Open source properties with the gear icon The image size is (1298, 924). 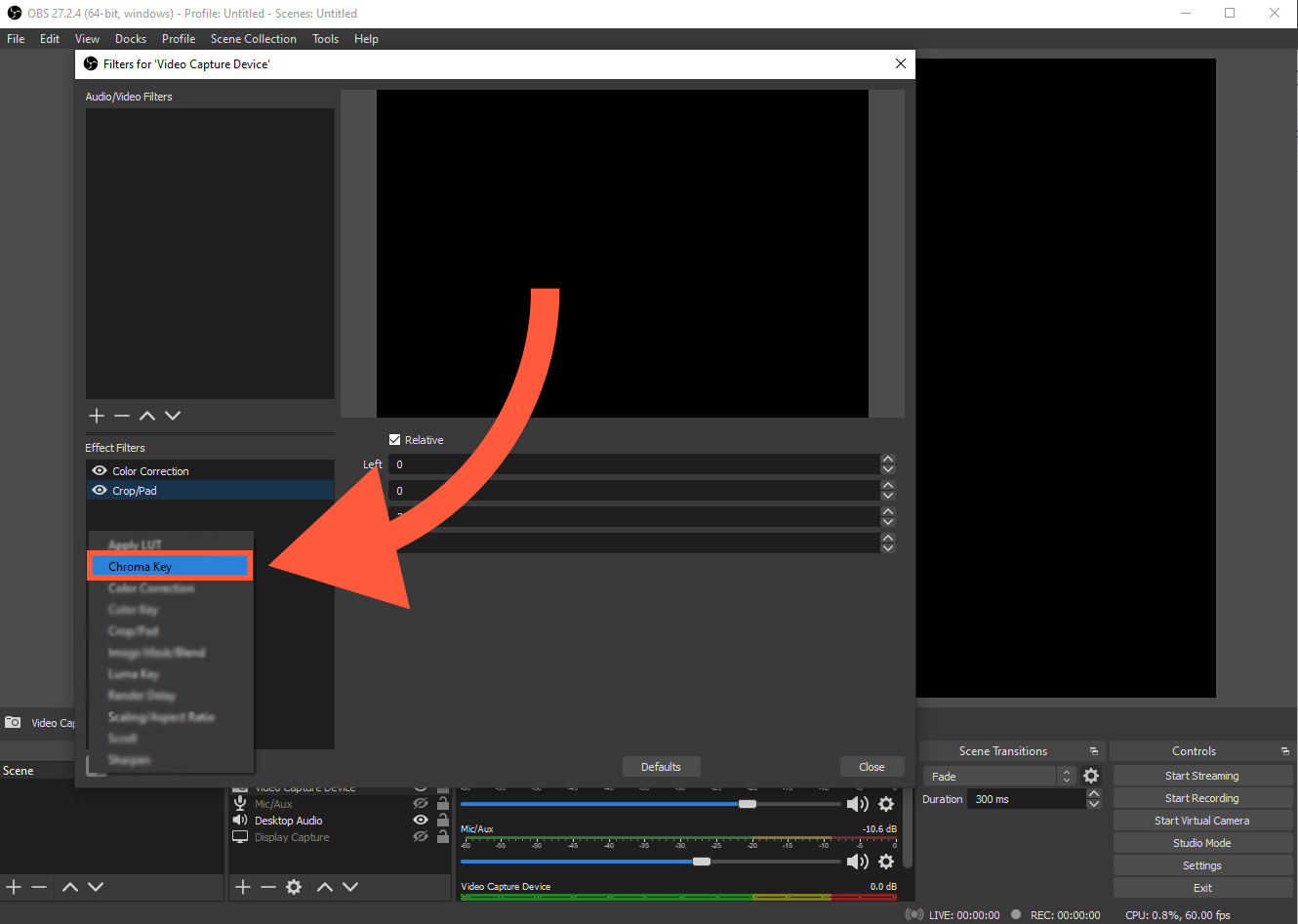point(293,886)
